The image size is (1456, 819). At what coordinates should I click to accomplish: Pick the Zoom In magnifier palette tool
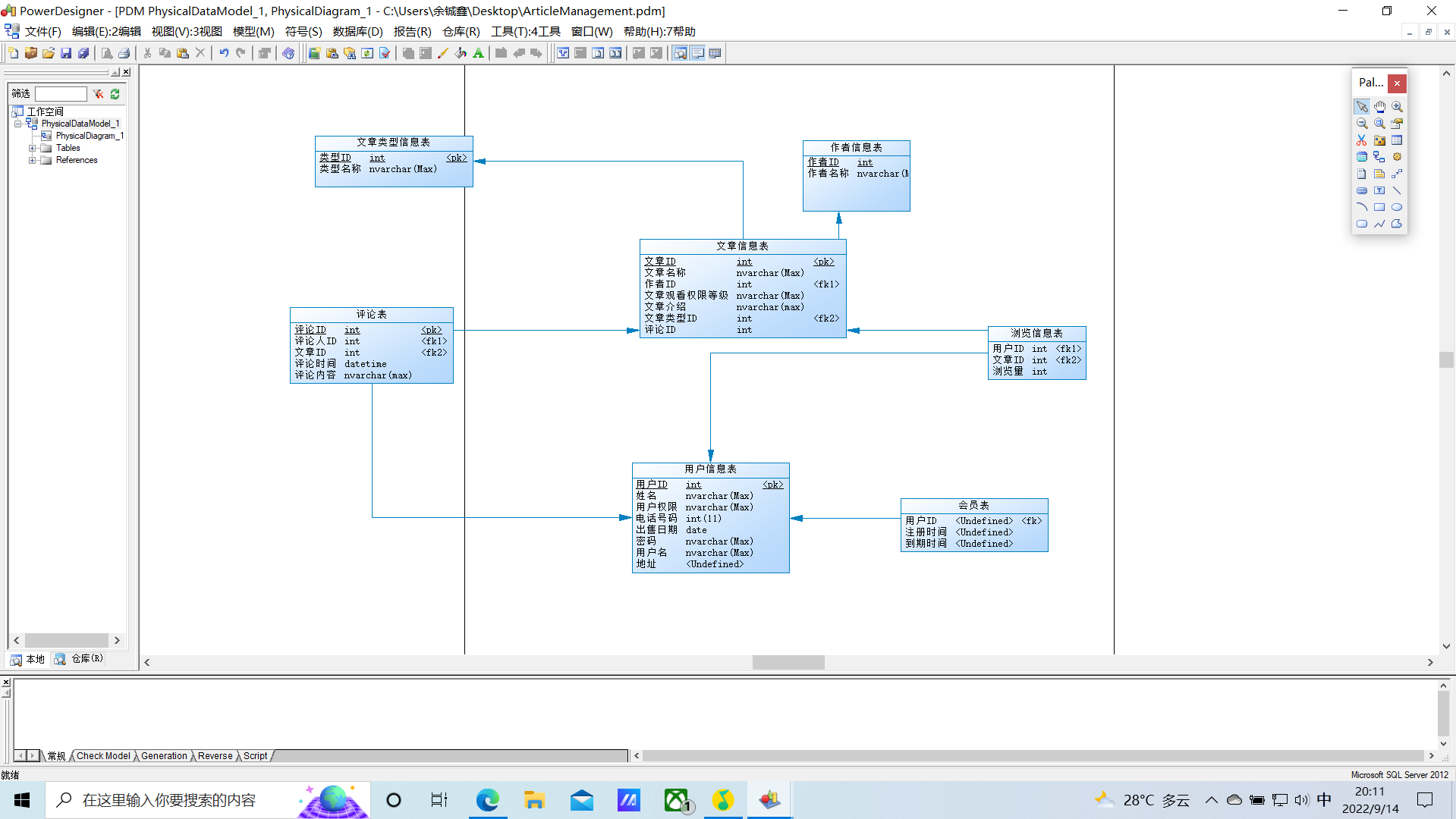point(1397,107)
